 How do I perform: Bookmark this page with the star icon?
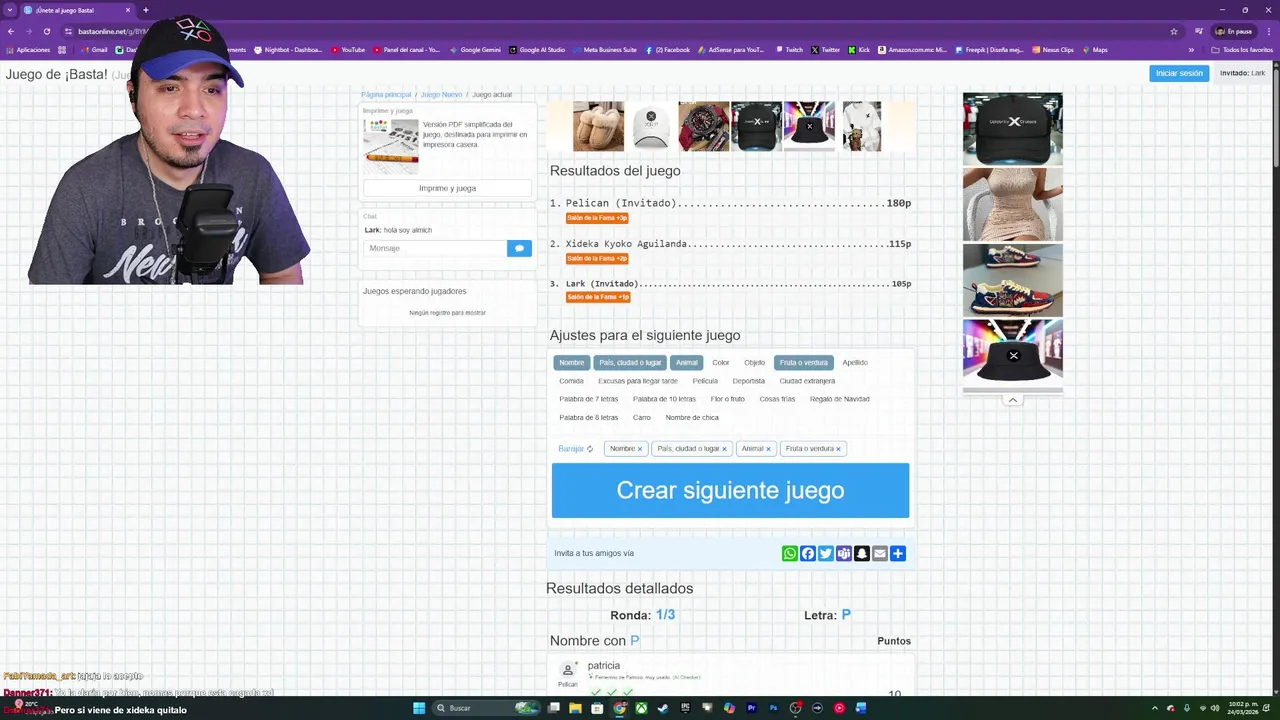click(x=1174, y=31)
